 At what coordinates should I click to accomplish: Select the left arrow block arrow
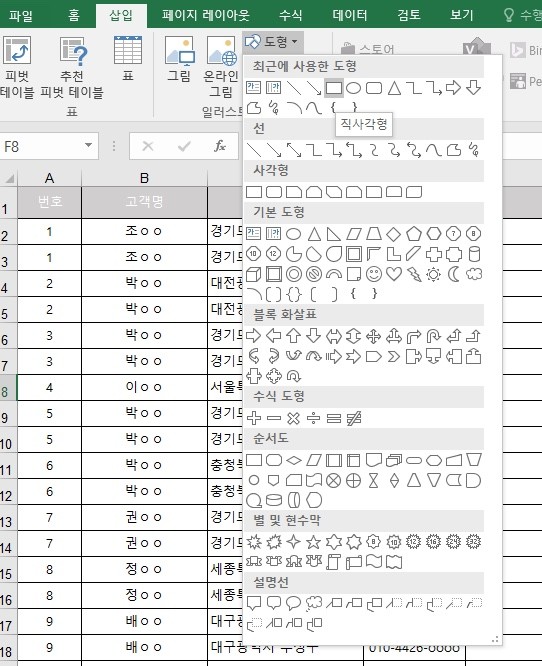pyautogui.click(x=274, y=336)
